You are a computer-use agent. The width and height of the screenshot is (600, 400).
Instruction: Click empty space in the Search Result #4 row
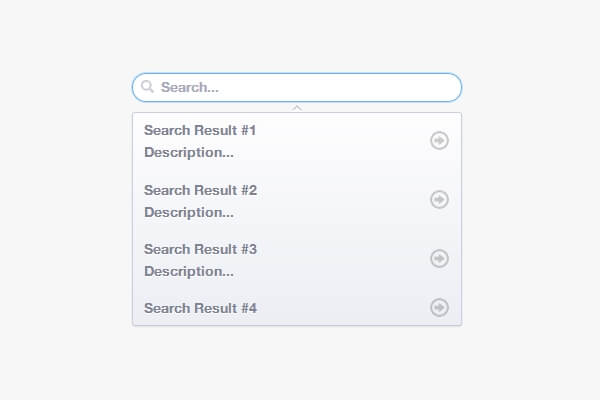[x=340, y=308]
